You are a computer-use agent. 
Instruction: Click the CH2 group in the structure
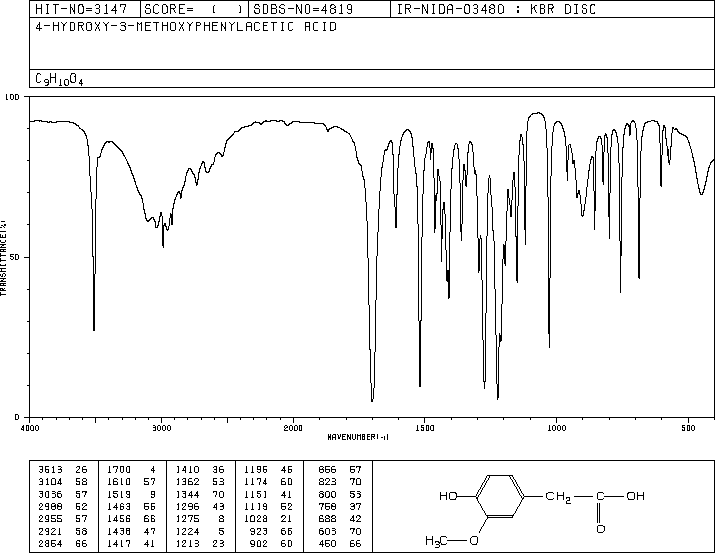point(558,497)
